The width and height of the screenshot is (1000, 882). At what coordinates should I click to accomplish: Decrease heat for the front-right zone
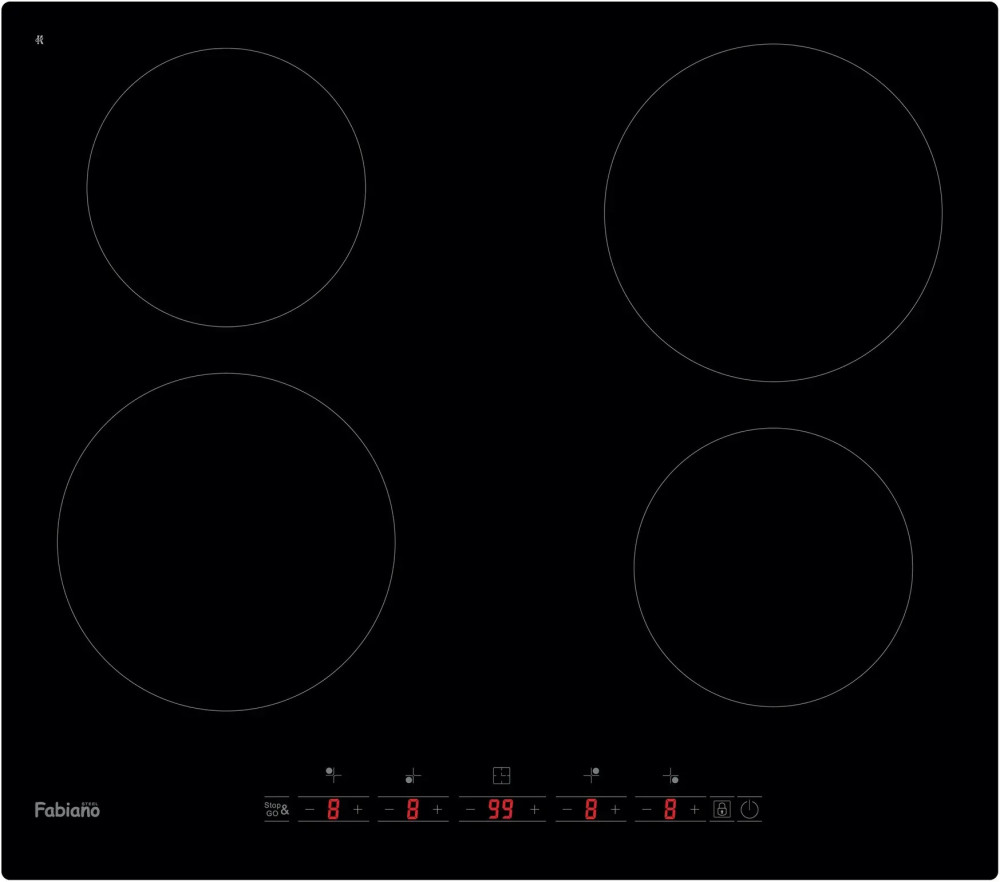[x=647, y=809]
